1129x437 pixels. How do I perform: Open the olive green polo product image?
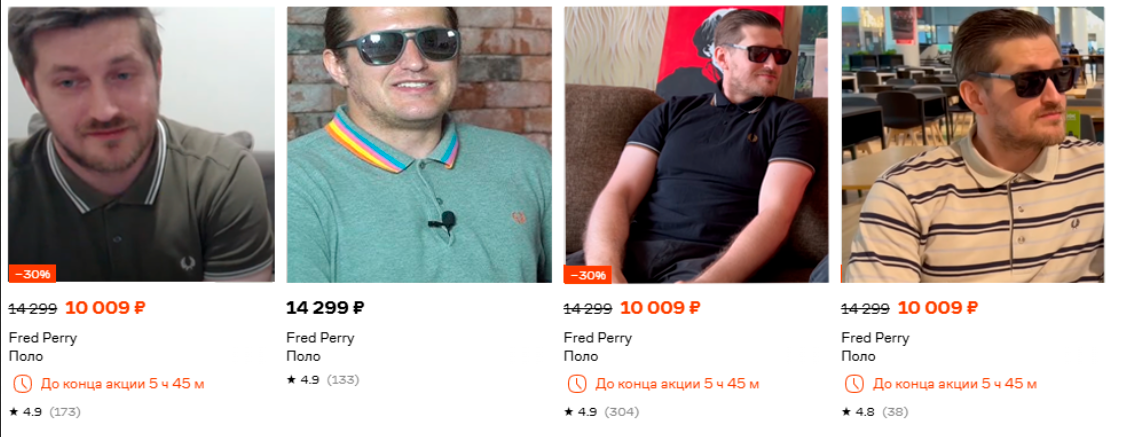[x=141, y=145]
